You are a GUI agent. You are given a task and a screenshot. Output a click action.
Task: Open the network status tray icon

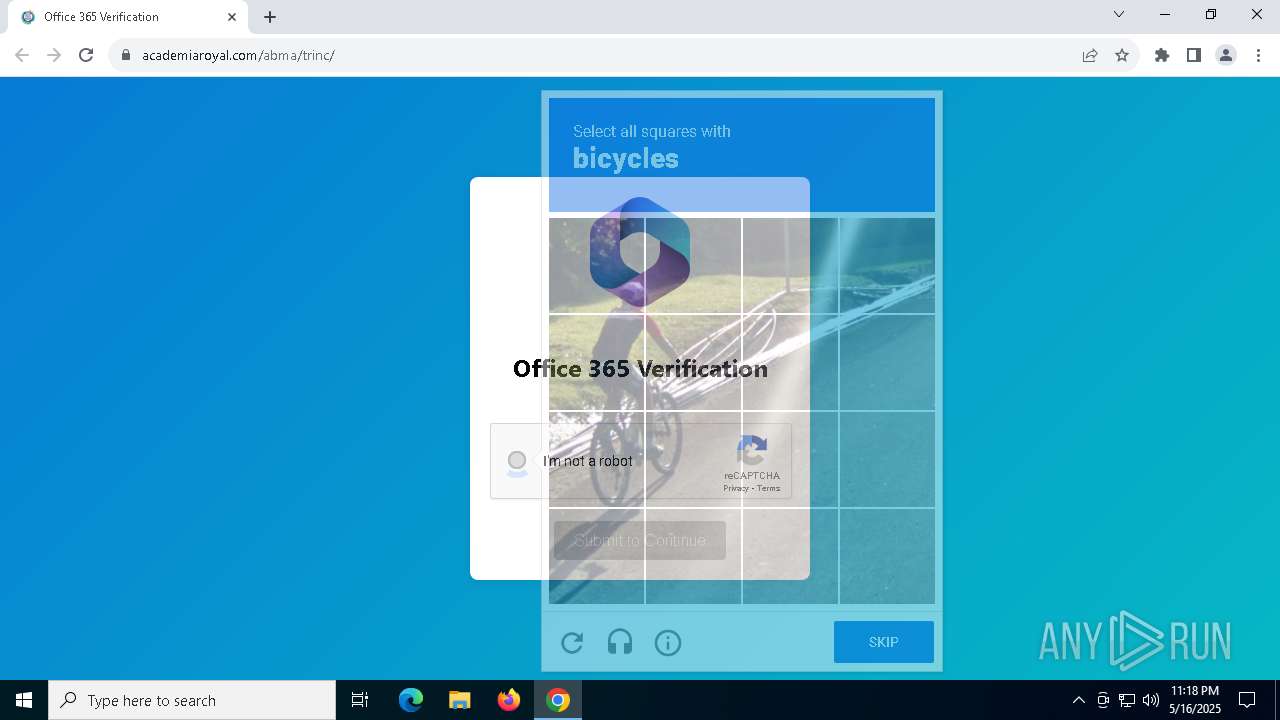pyautogui.click(x=1127, y=700)
